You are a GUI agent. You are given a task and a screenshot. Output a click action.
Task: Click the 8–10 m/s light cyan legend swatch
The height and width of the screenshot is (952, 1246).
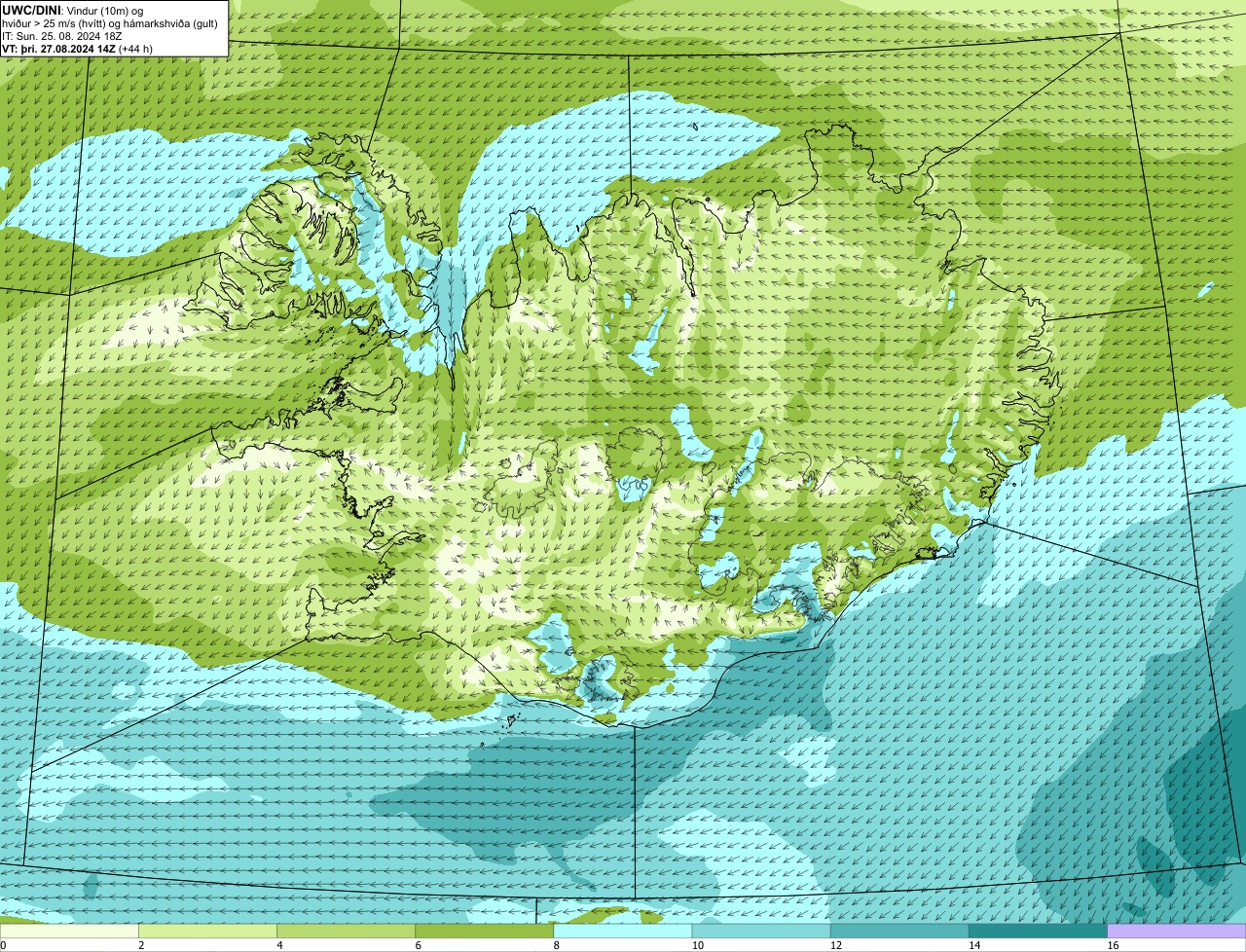(623, 932)
